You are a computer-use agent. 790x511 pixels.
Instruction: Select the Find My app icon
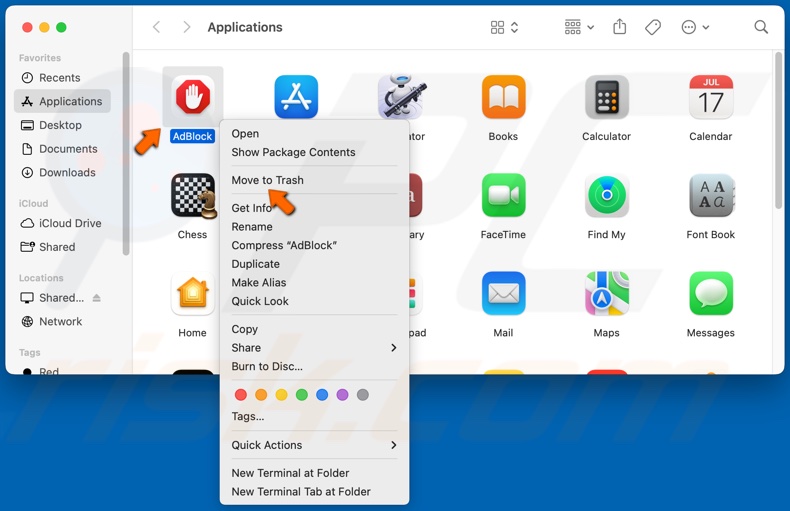606,196
